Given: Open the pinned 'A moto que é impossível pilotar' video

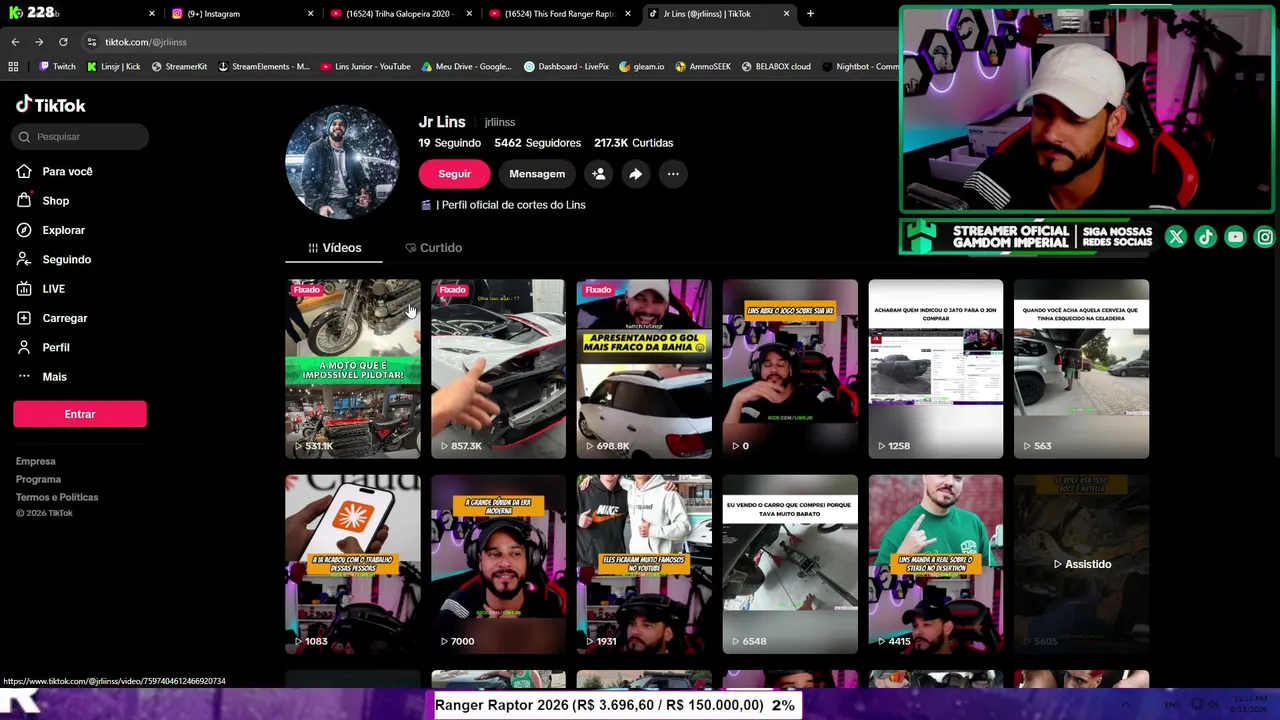Looking at the screenshot, I should pyautogui.click(x=352, y=369).
